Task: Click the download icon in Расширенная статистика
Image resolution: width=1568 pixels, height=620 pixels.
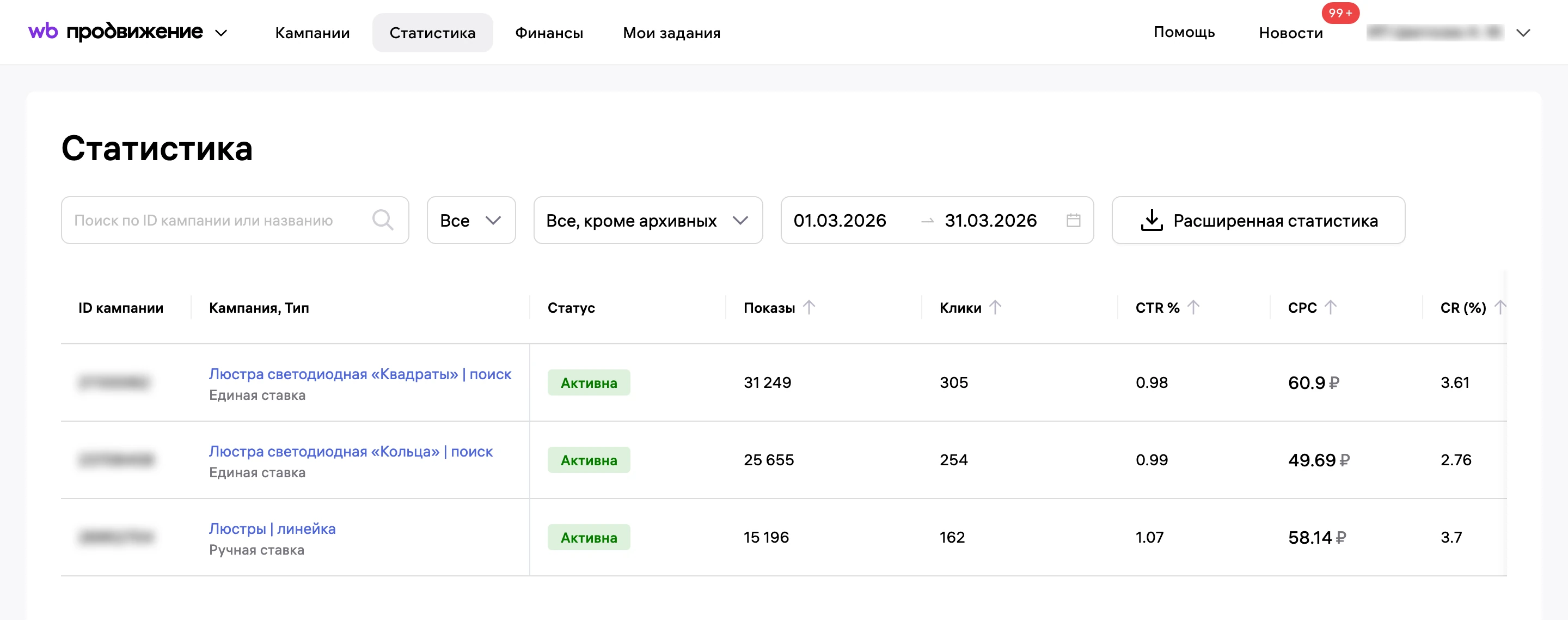Action: [1151, 220]
